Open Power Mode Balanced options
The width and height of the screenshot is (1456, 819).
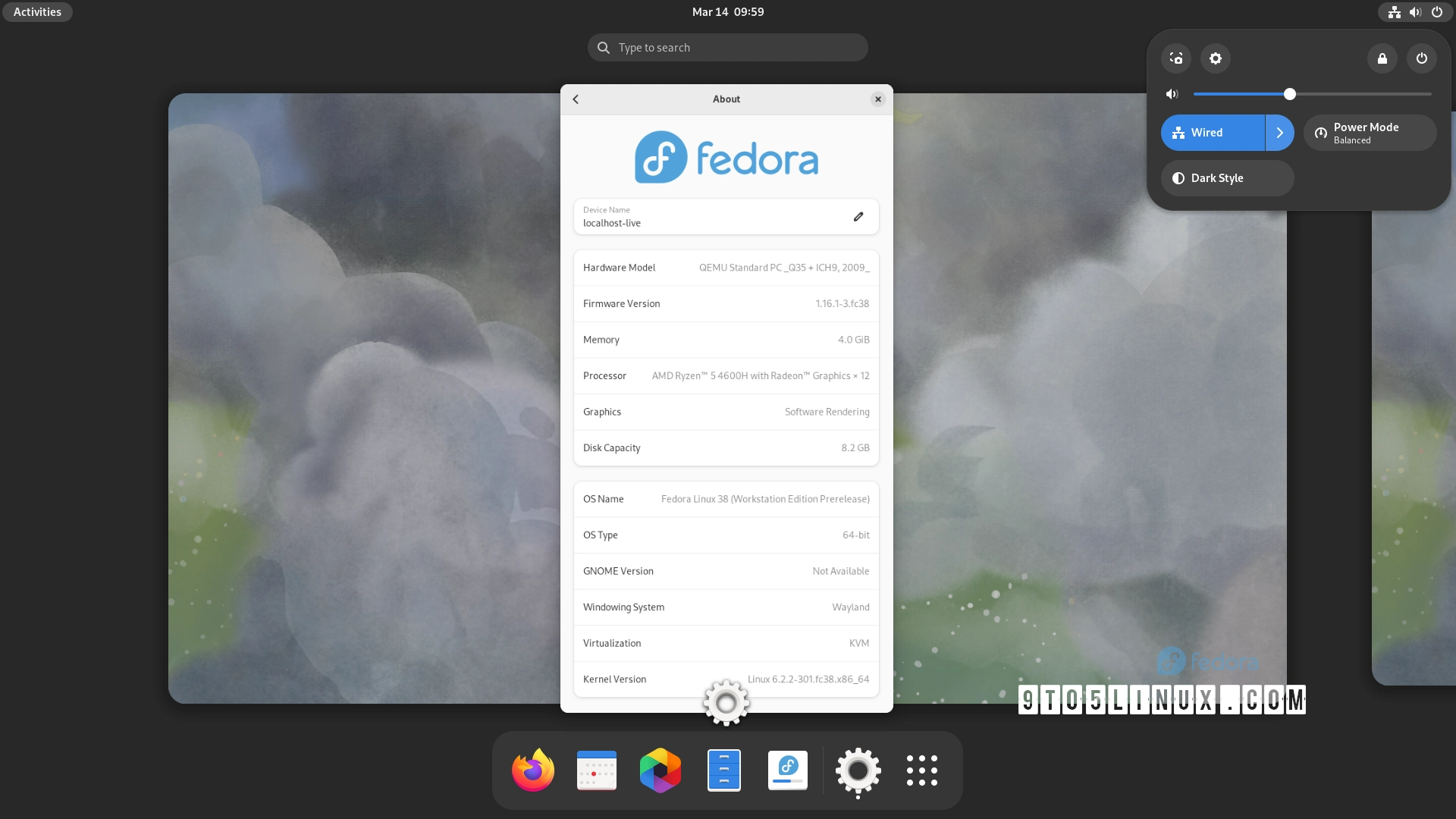click(x=1368, y=133)
